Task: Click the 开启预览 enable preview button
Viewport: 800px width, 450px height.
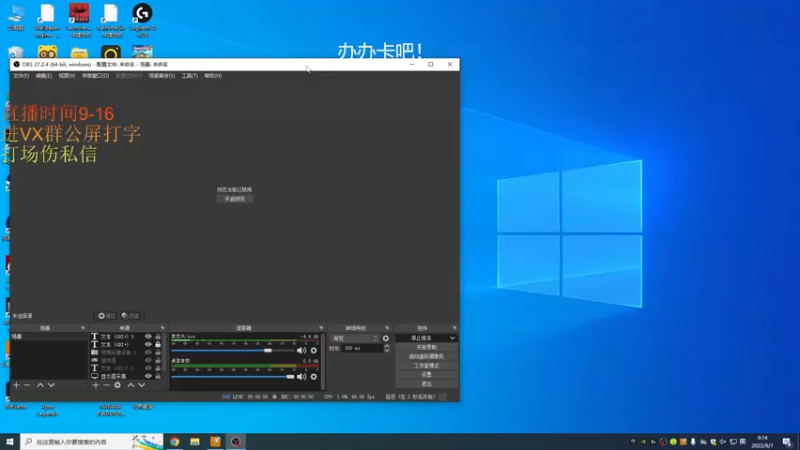Action: pyautogui.click(x=235, y=199)
